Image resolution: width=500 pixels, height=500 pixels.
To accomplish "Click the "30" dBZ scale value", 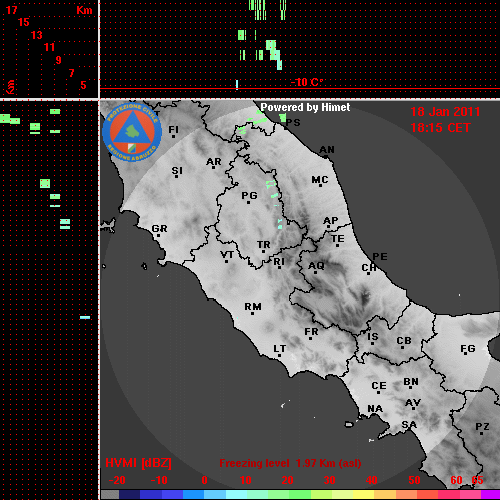I will coord(330,480).
